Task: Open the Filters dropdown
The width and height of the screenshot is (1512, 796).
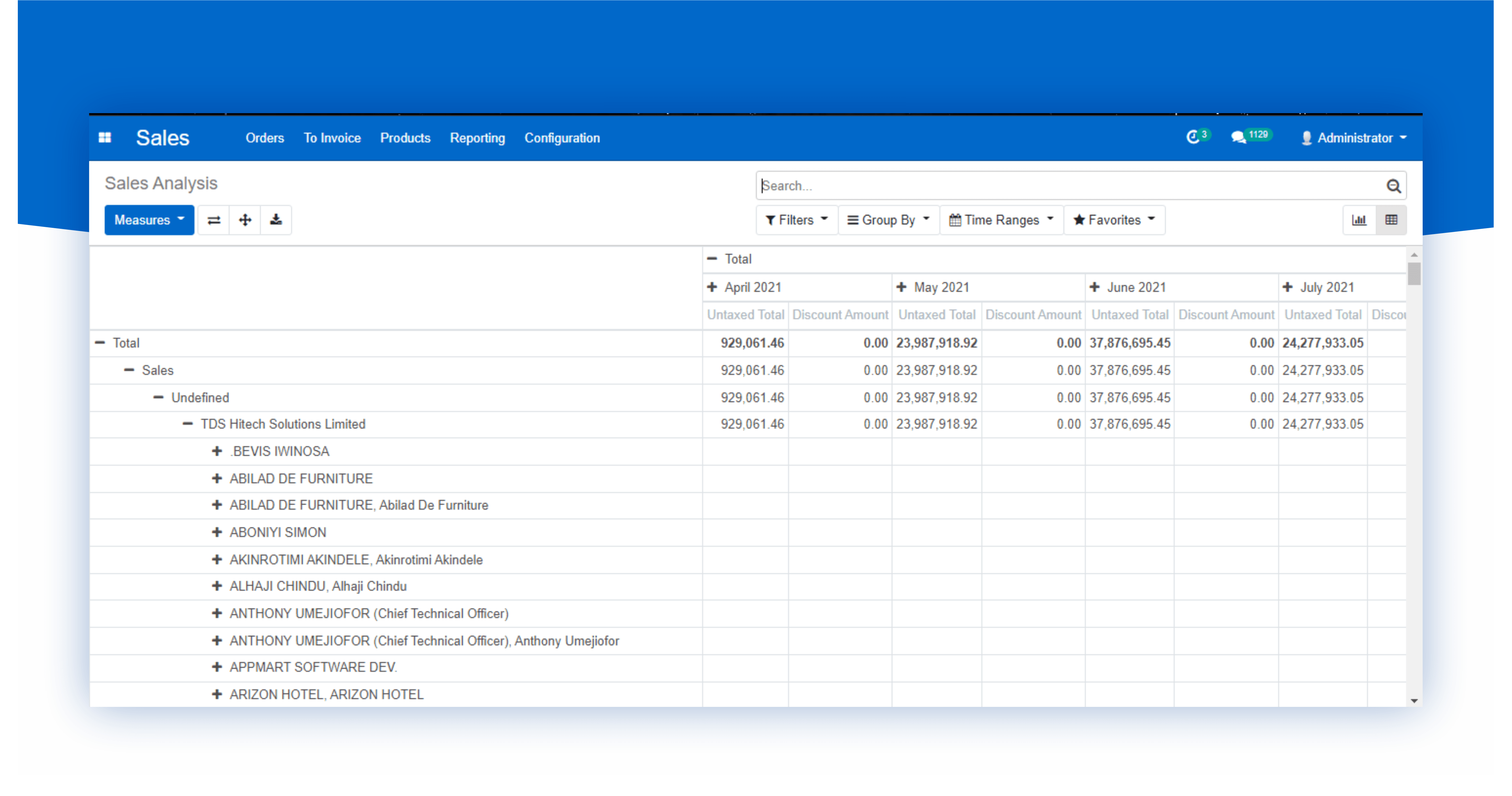Action: pyautogui.click(x=797, y=220)
